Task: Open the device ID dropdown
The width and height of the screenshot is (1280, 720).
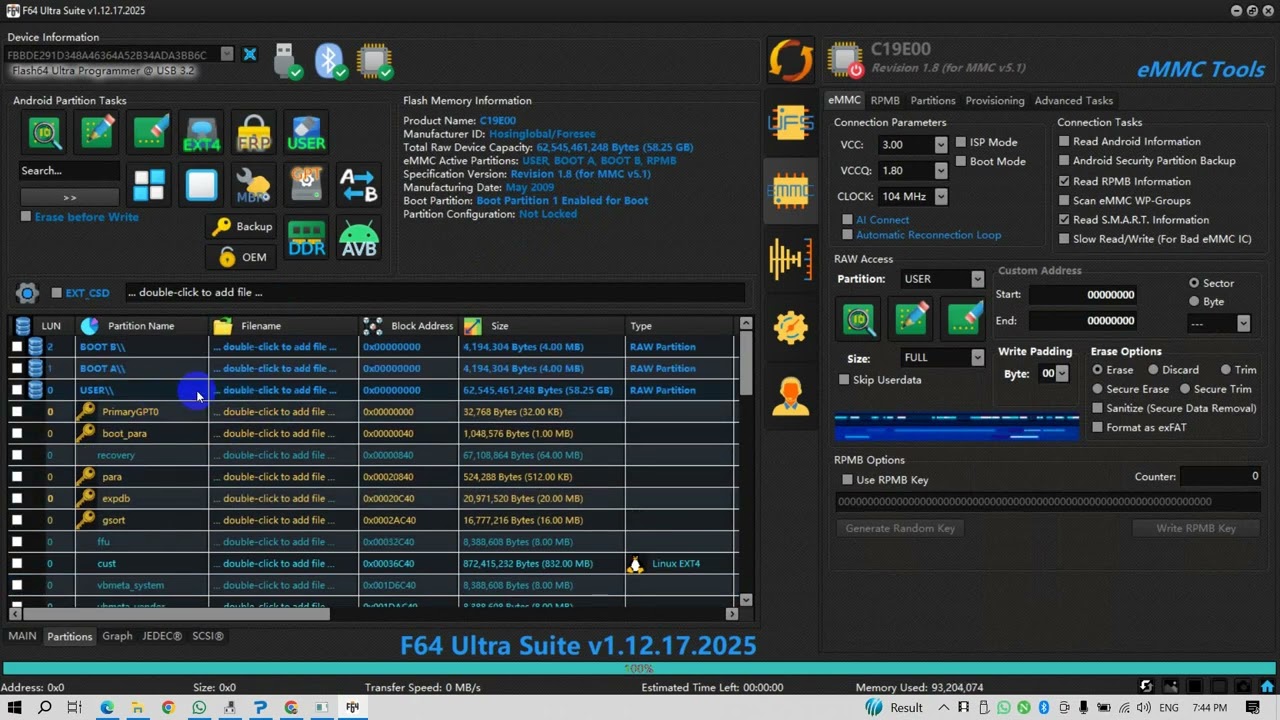Action: tap(227, 54)
